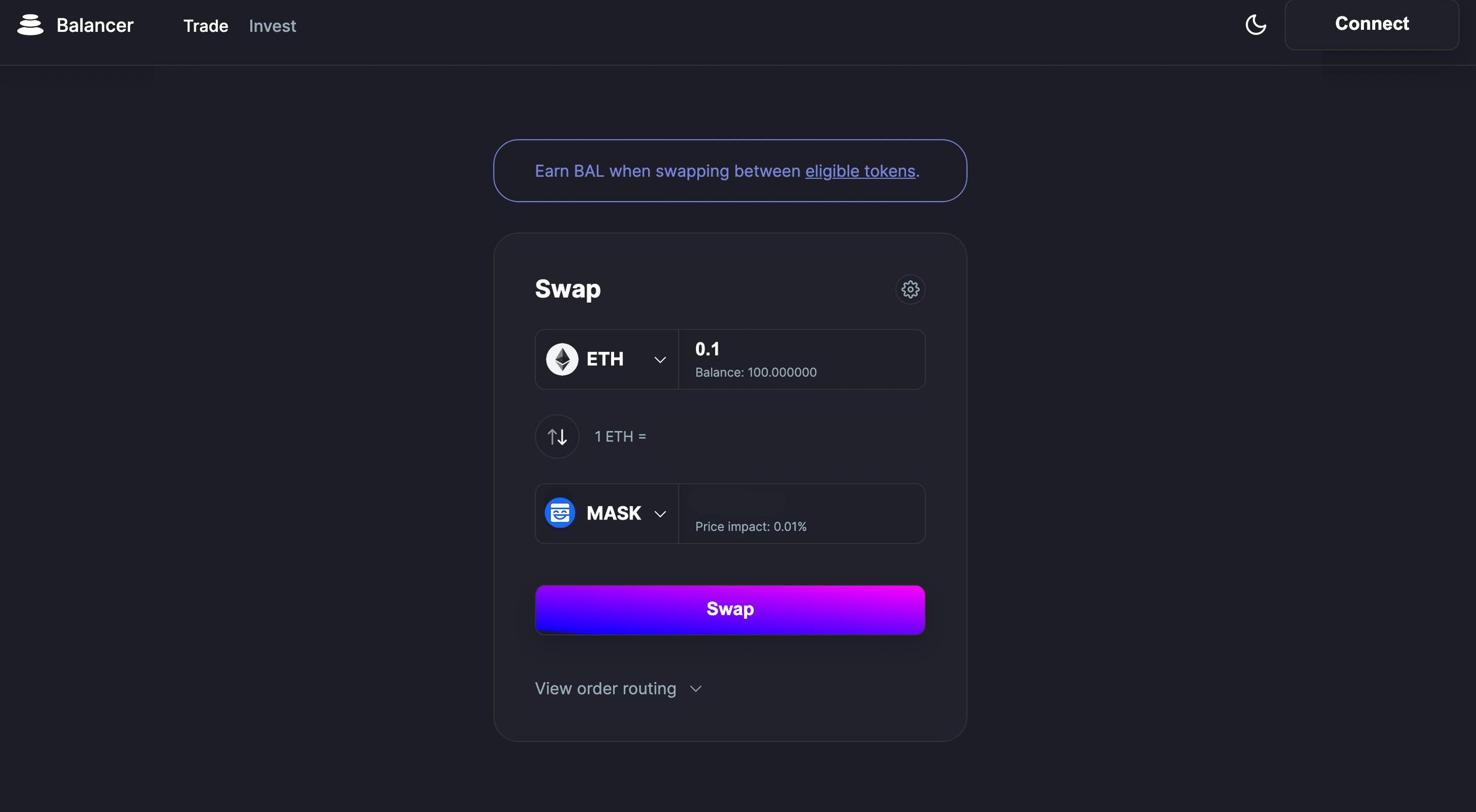The height and width of the screenshot is (812, 1476).
Task: Click the Balancer brand name
Action: (95, 25)
